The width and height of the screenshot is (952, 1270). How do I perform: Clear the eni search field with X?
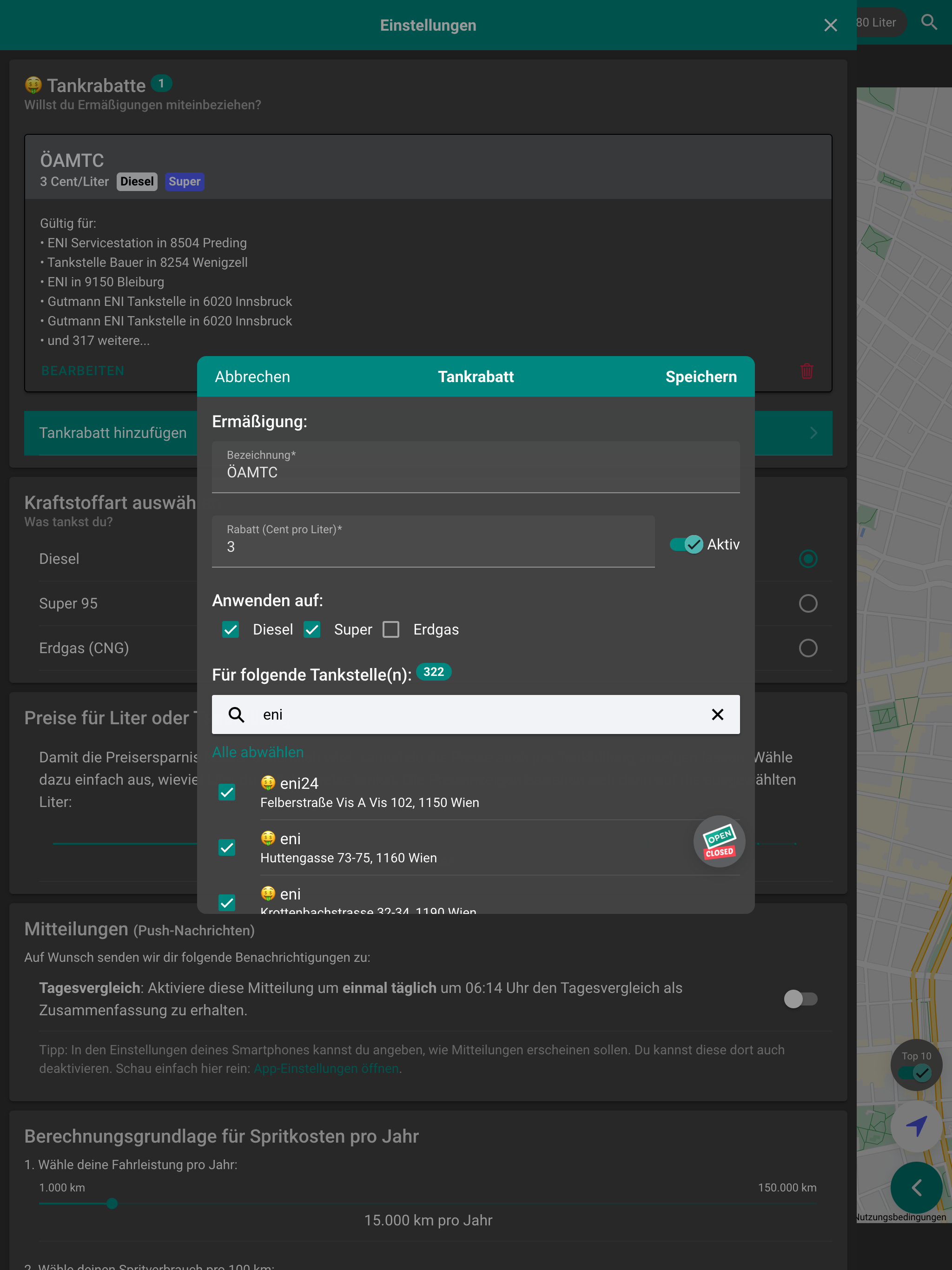click(x=717, y=715)
